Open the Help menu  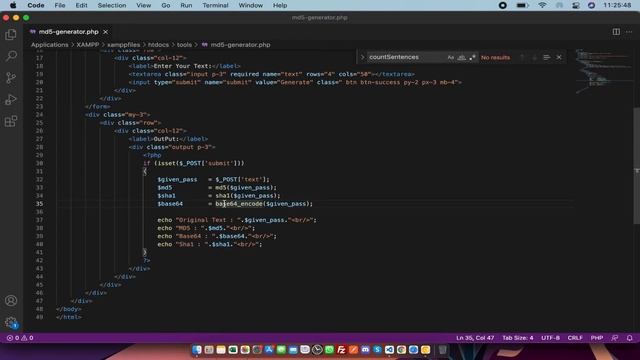[x=280, y=5]
